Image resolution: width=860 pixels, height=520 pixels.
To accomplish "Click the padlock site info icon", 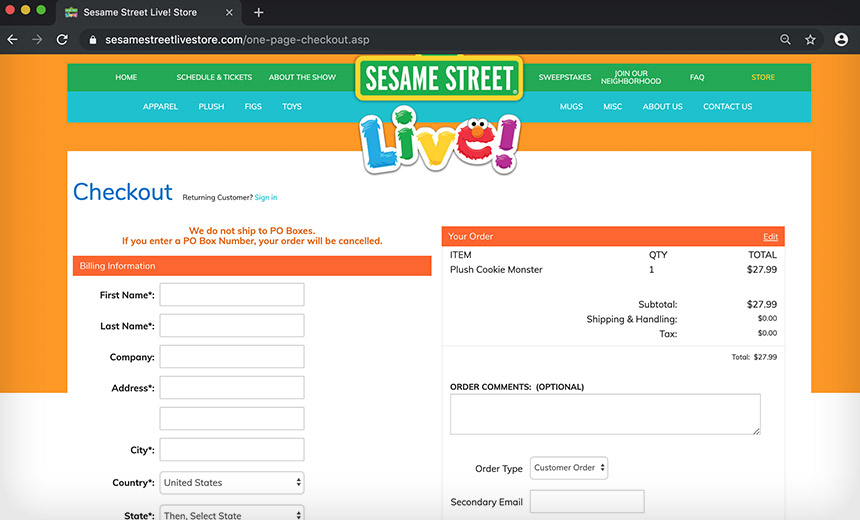I will point(92,40).
